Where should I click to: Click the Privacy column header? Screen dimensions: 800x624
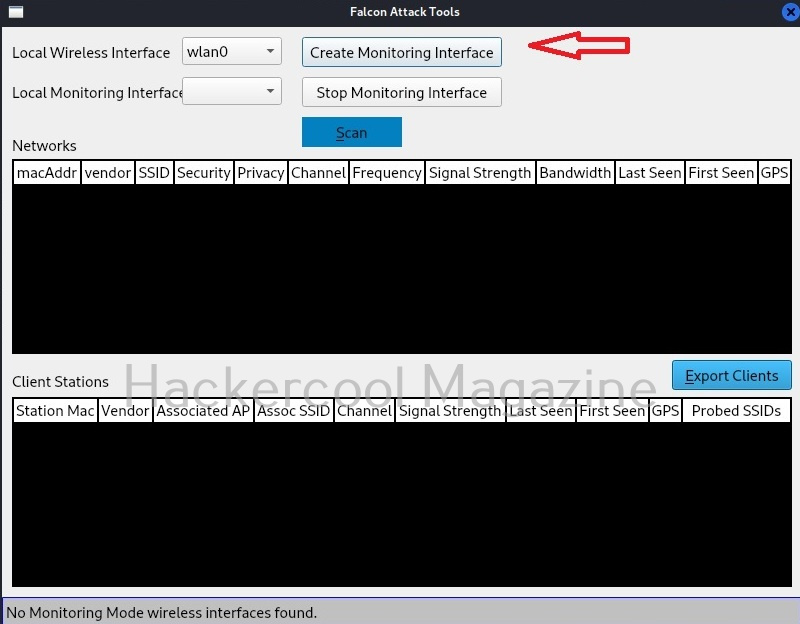[261, 172]
